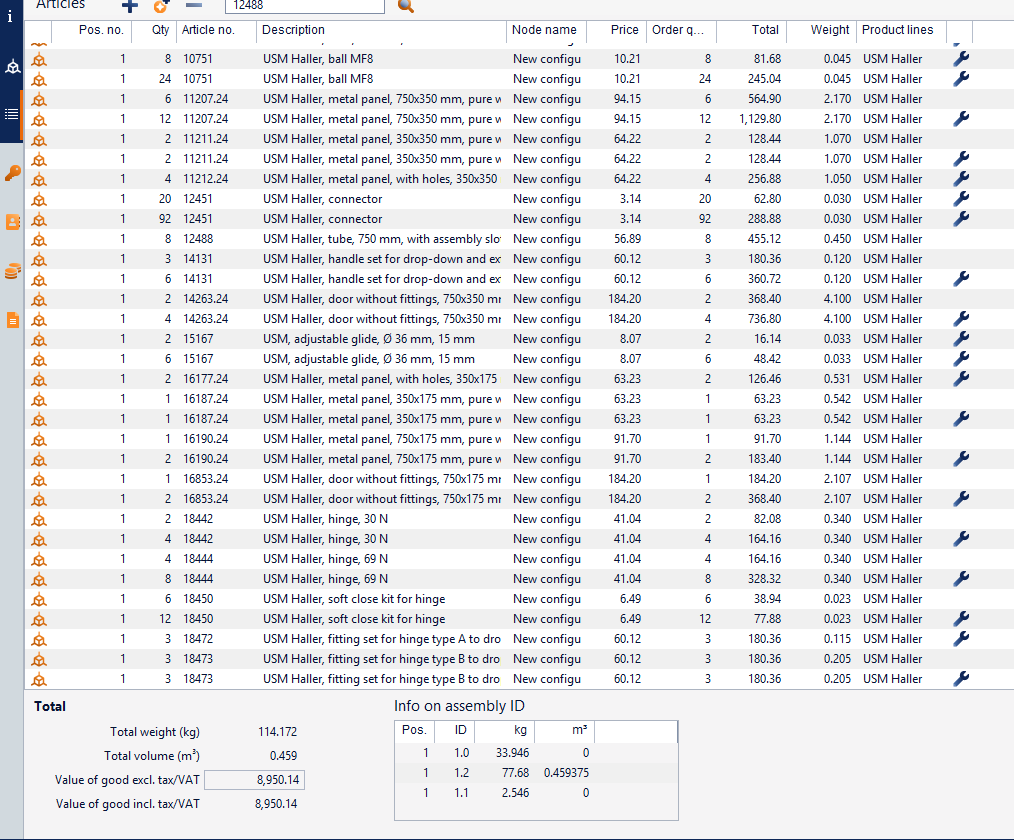
Task: Select article number cell '18472'
Action: [198, 639]
